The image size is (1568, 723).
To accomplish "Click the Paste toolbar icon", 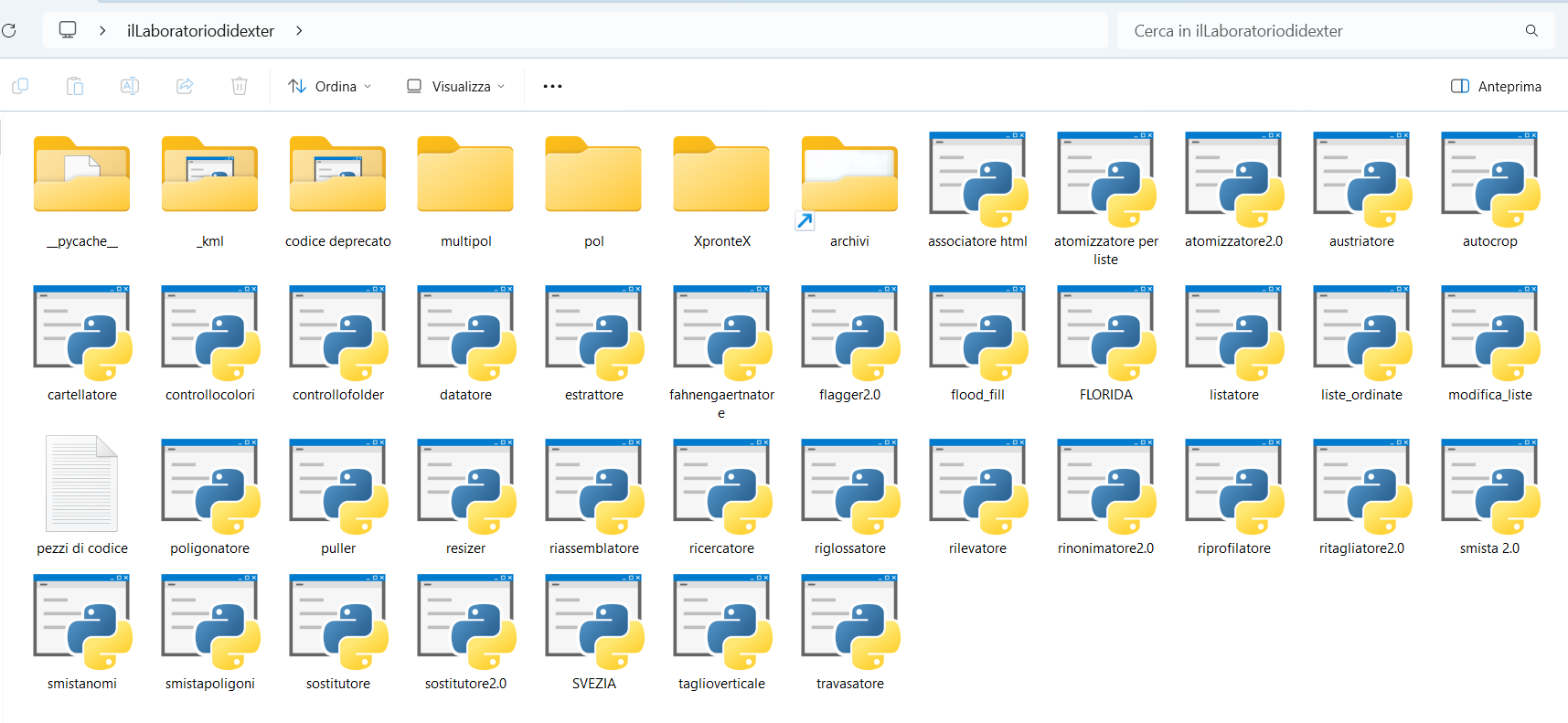I will click(75, 86).
